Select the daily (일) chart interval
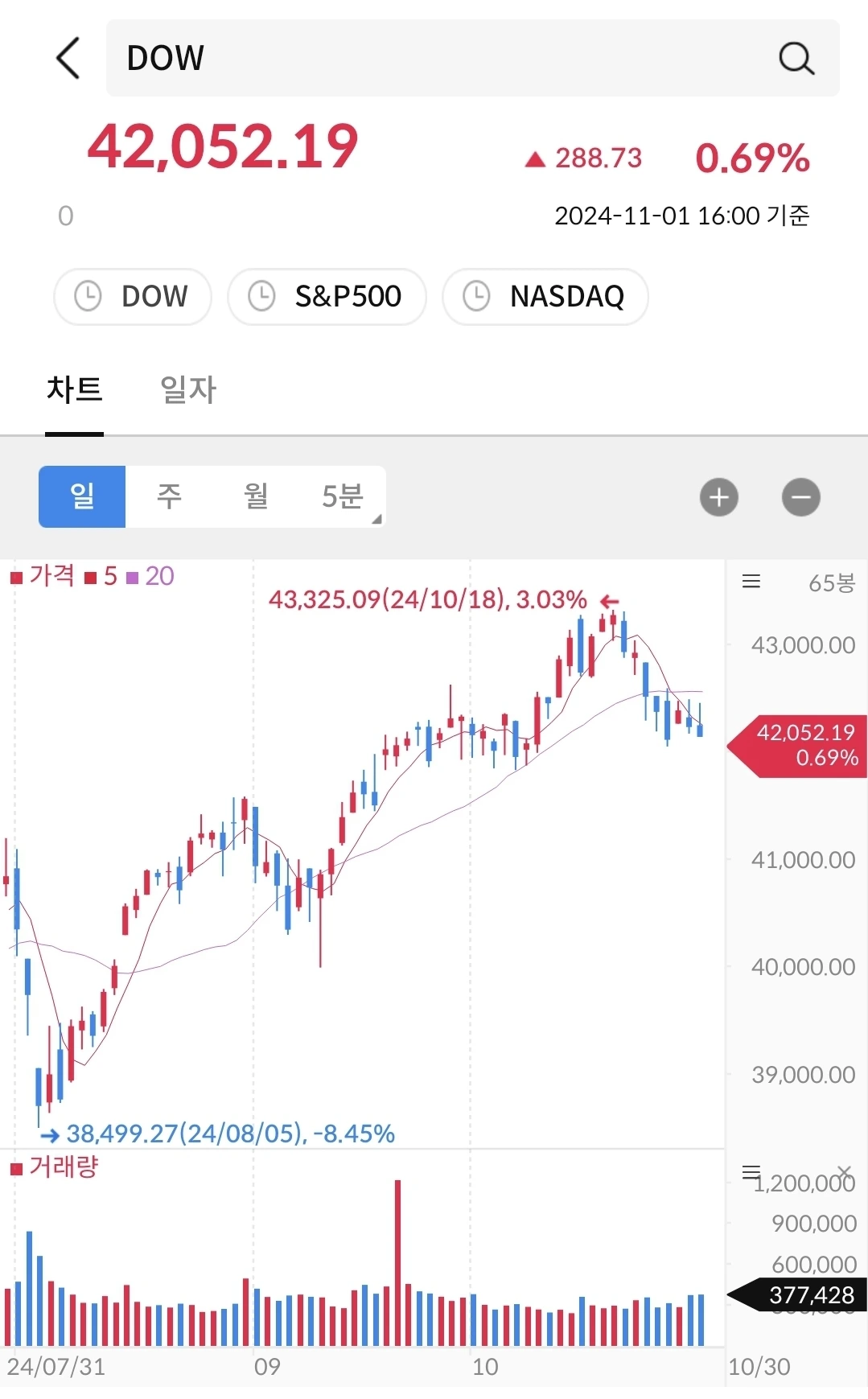This screenshot has height=1399, width=868. [82, 496]
